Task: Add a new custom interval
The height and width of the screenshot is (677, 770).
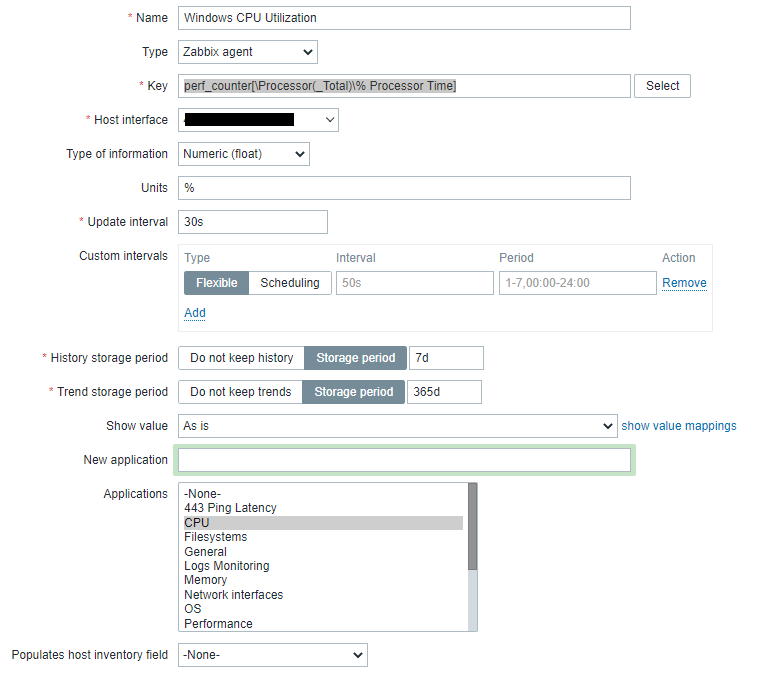Action: point(195,313)
